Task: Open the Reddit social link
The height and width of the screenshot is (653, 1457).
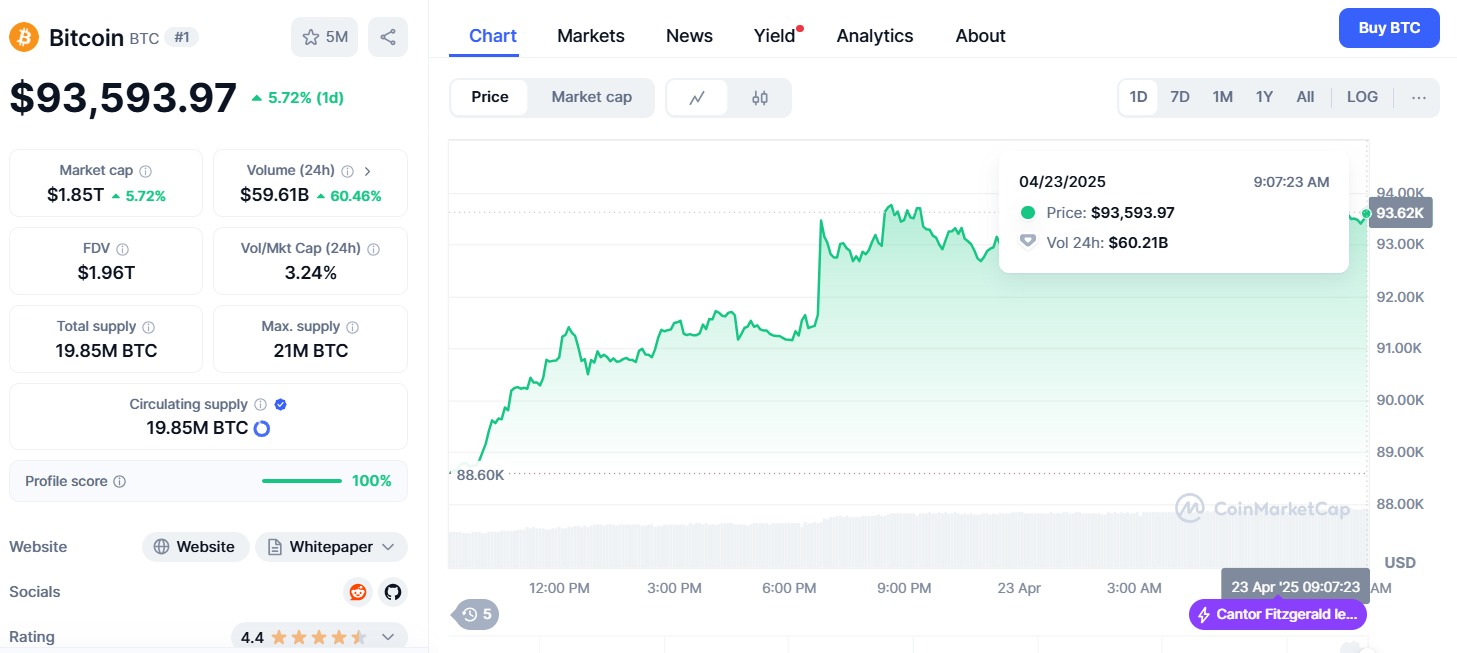Action: (x=357, y=592)
